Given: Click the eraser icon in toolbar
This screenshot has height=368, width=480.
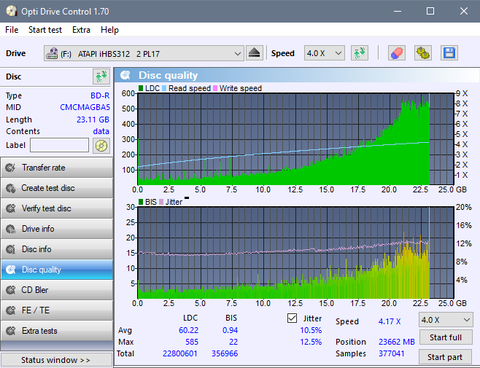Looking at the screenshot, I should click(397, 53).
